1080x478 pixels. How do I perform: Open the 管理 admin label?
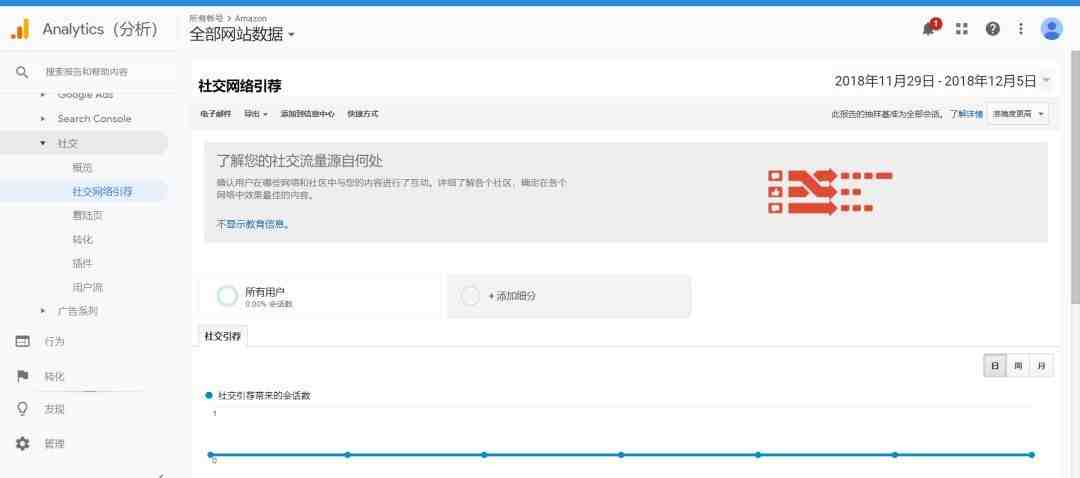coord(54,444)
